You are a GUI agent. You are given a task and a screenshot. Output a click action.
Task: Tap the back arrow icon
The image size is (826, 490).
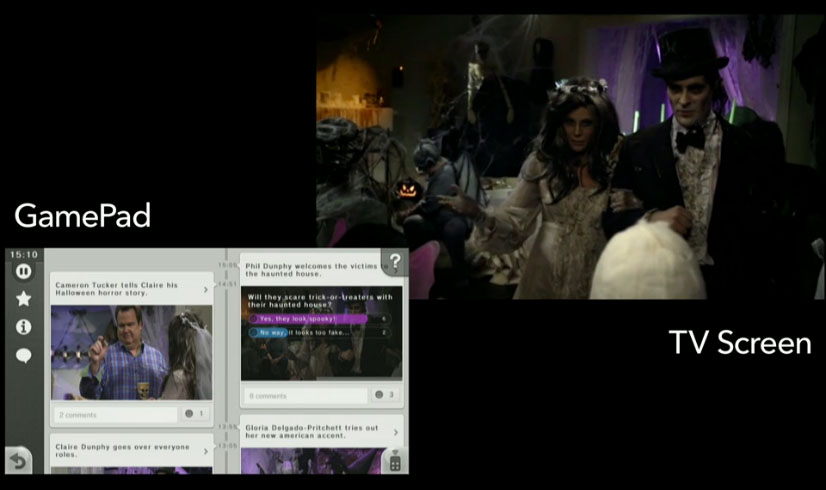pos(18,461)
